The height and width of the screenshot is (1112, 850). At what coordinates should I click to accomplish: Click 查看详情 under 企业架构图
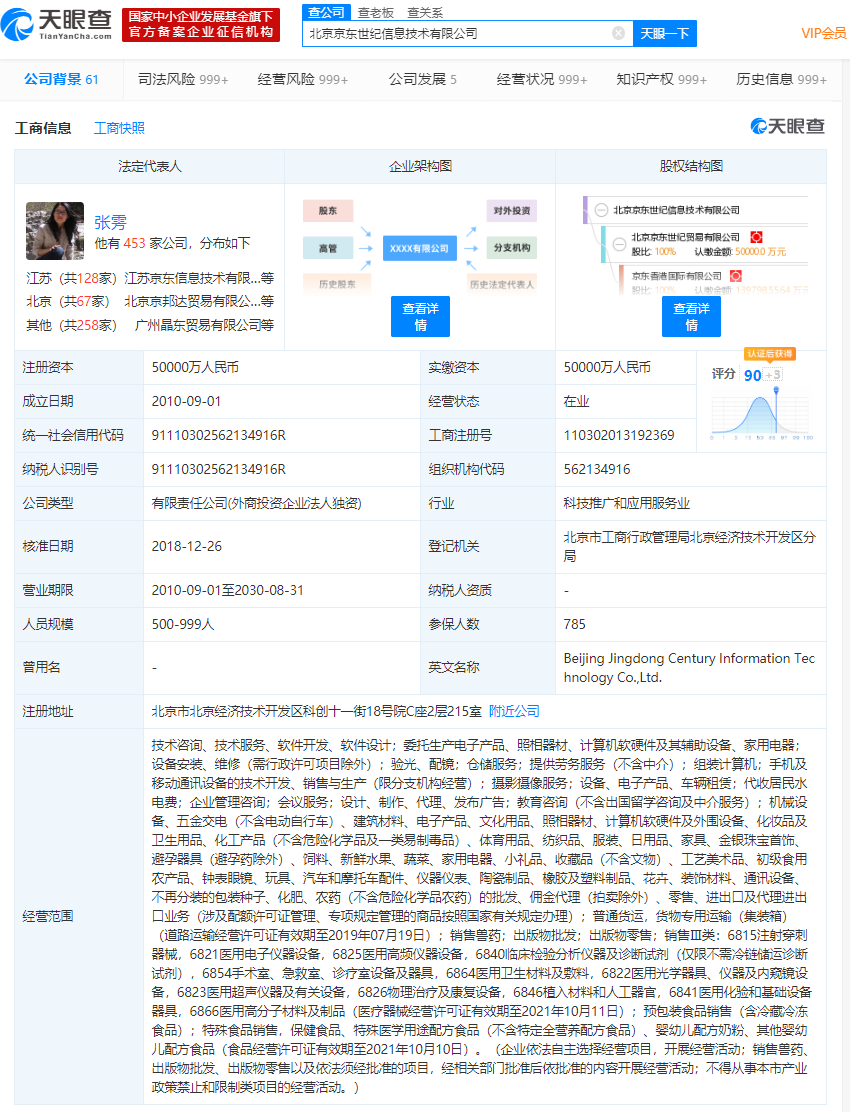[420, 317]
